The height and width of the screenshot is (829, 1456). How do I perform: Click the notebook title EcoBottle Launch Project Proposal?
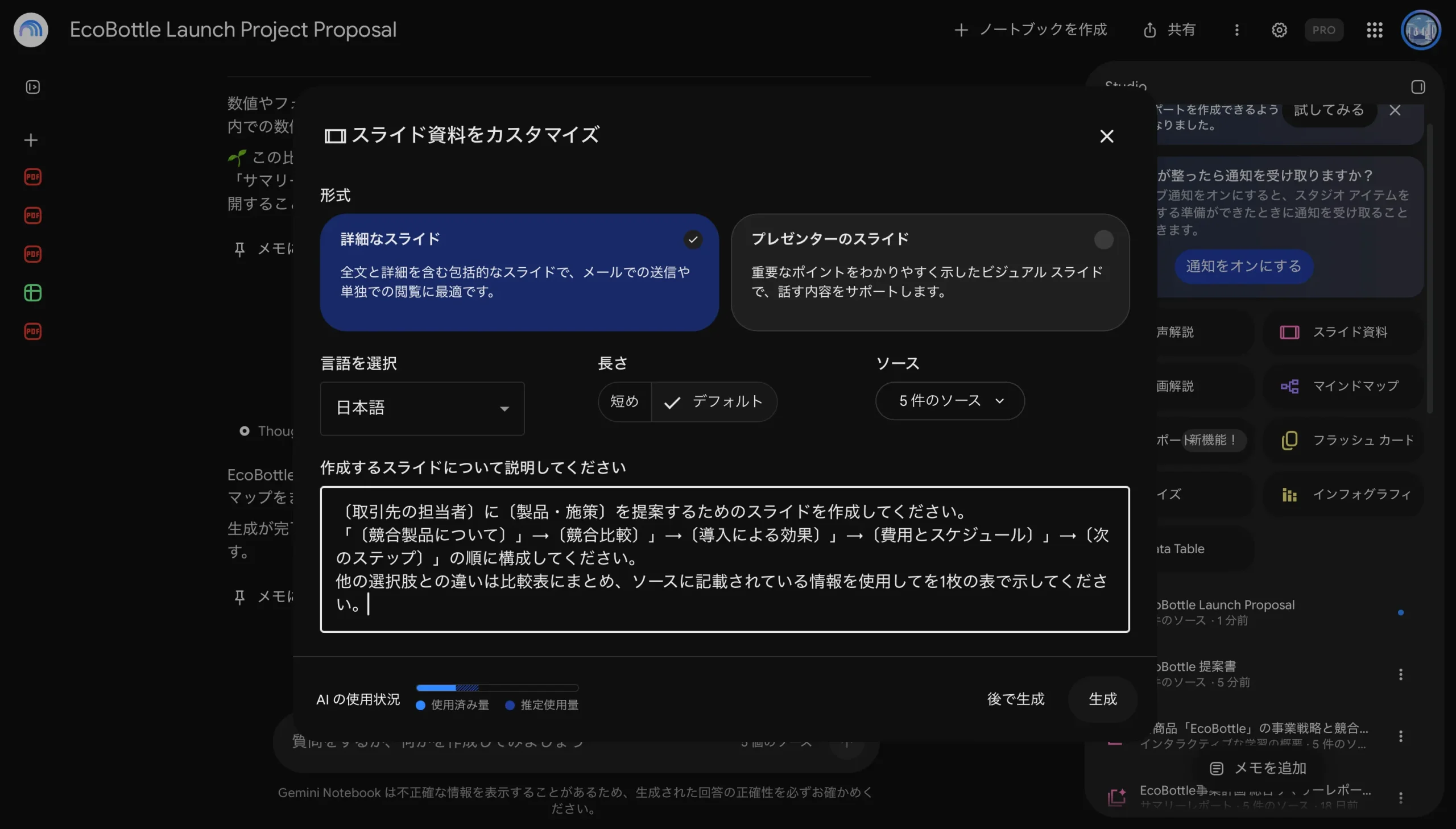(233, 30)
